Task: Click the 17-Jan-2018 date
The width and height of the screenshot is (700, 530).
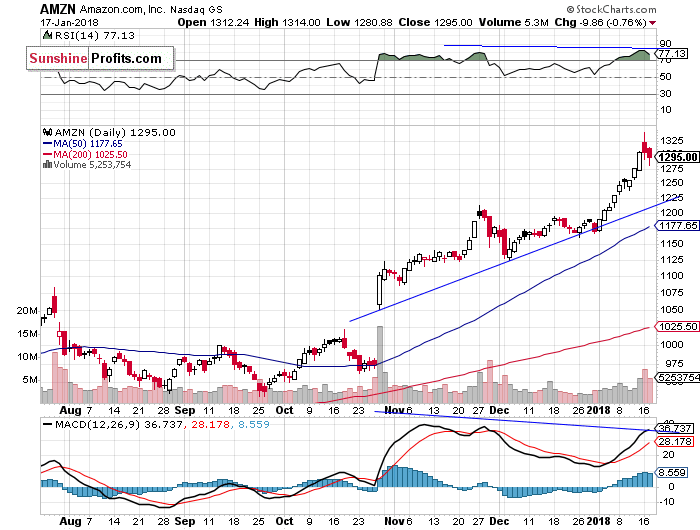Action: tap(69, 22)
